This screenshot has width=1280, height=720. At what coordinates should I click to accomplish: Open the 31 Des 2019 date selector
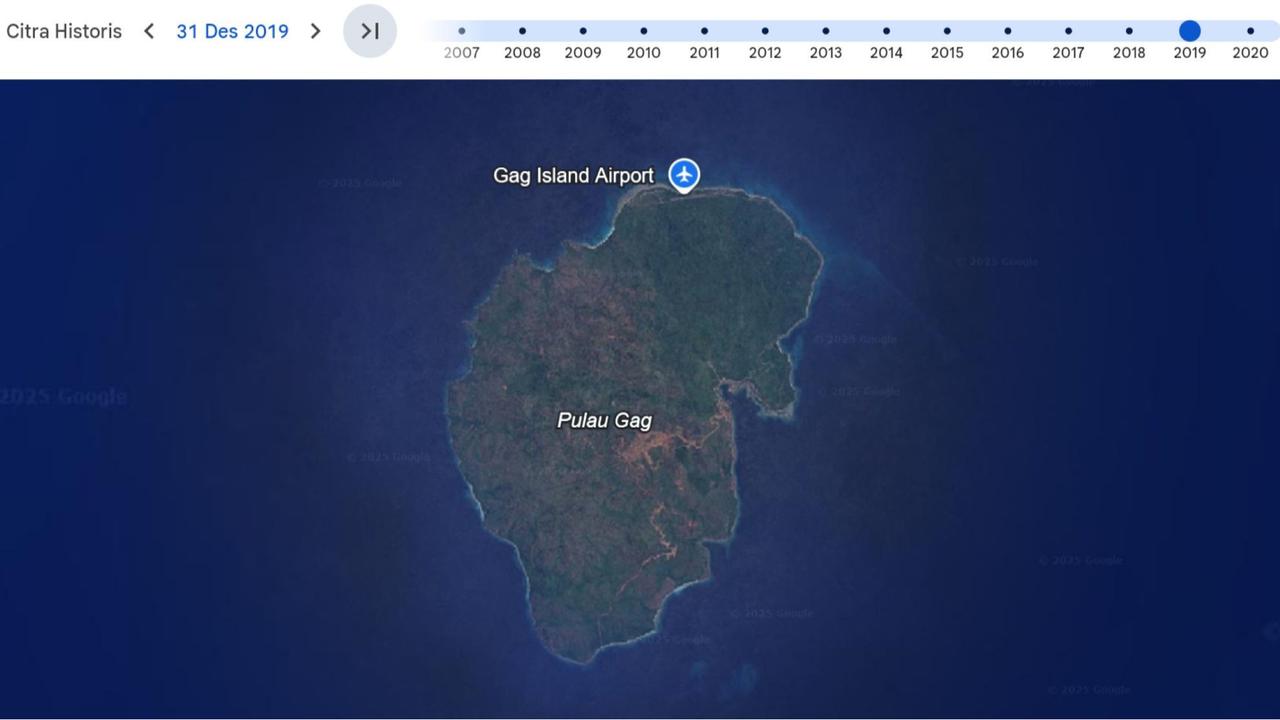pyautogui.click(x=232, y=31)
